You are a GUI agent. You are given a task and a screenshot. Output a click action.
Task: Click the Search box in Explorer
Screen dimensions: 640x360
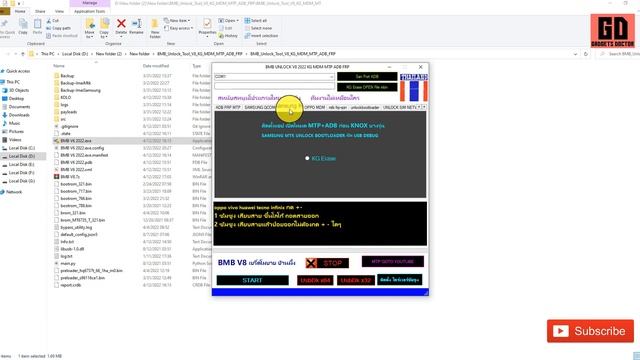(620, 54)
